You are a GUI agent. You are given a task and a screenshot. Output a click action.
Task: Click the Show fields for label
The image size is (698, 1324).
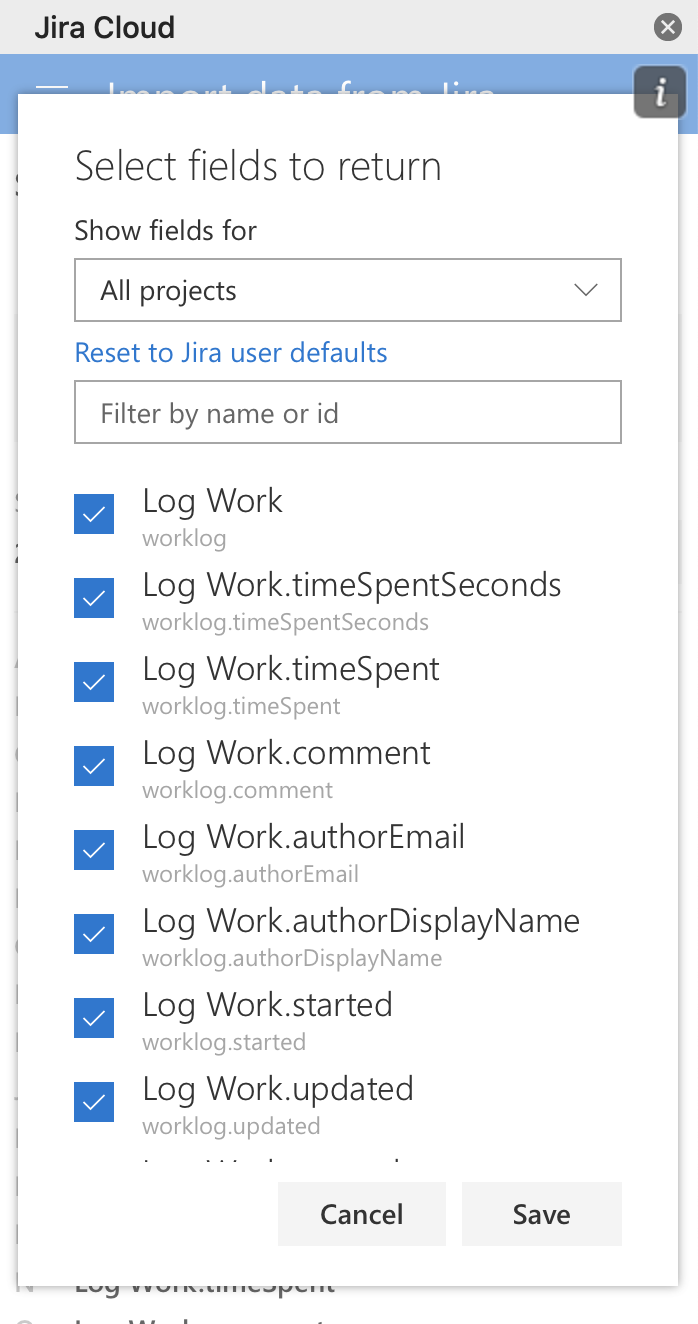tap(166, 231)
